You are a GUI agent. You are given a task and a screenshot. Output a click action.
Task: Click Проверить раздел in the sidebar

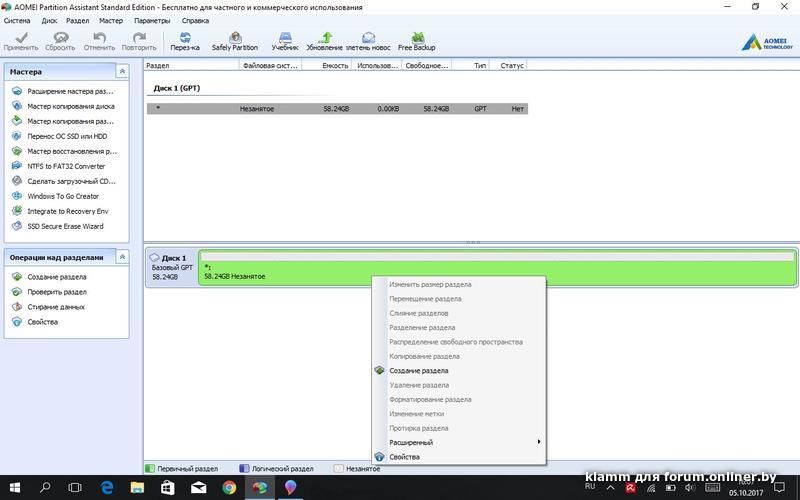[56, 292]
